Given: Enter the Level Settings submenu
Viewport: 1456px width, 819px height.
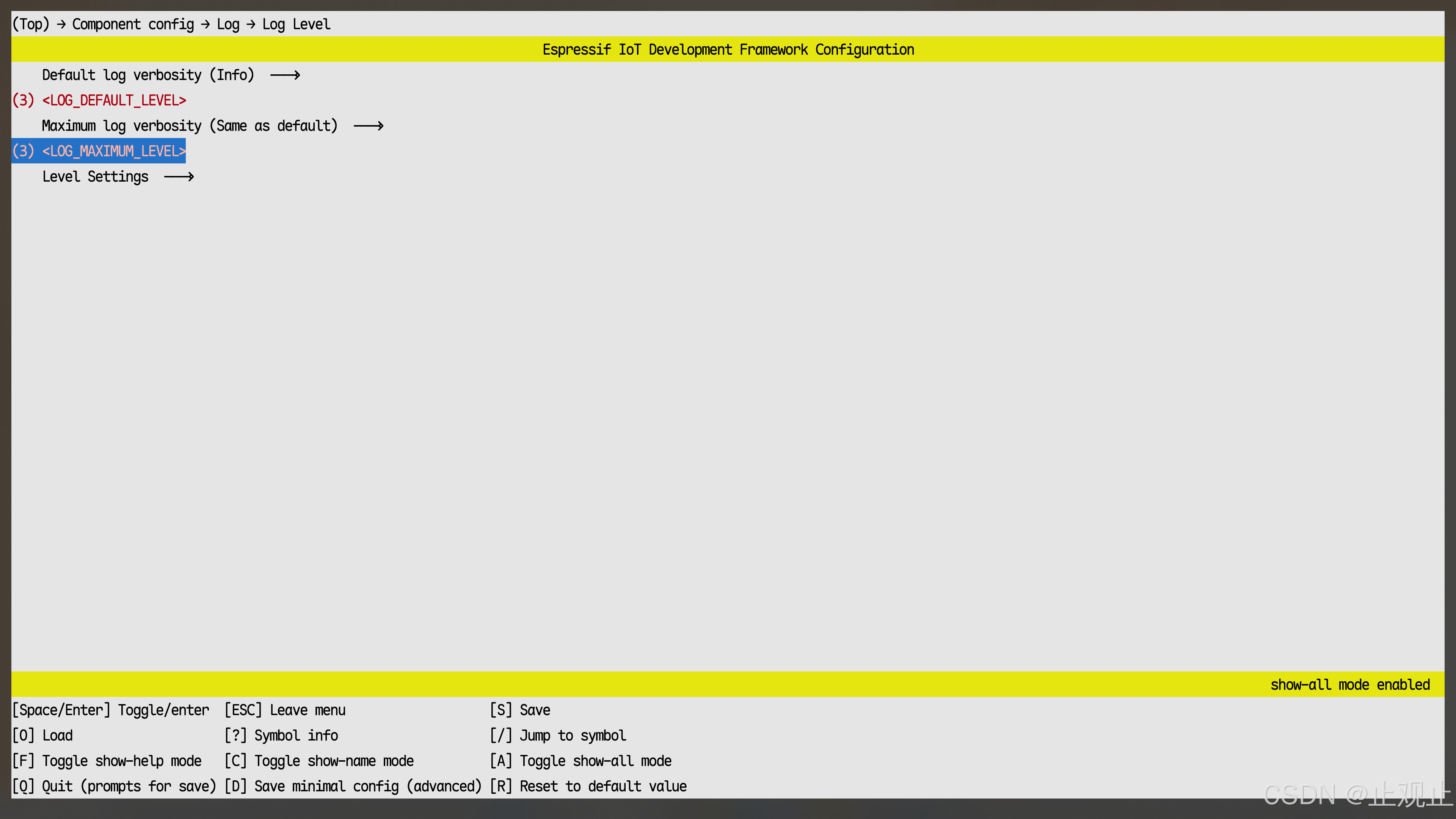Looking at the screenshot, I should pos(118,177).
